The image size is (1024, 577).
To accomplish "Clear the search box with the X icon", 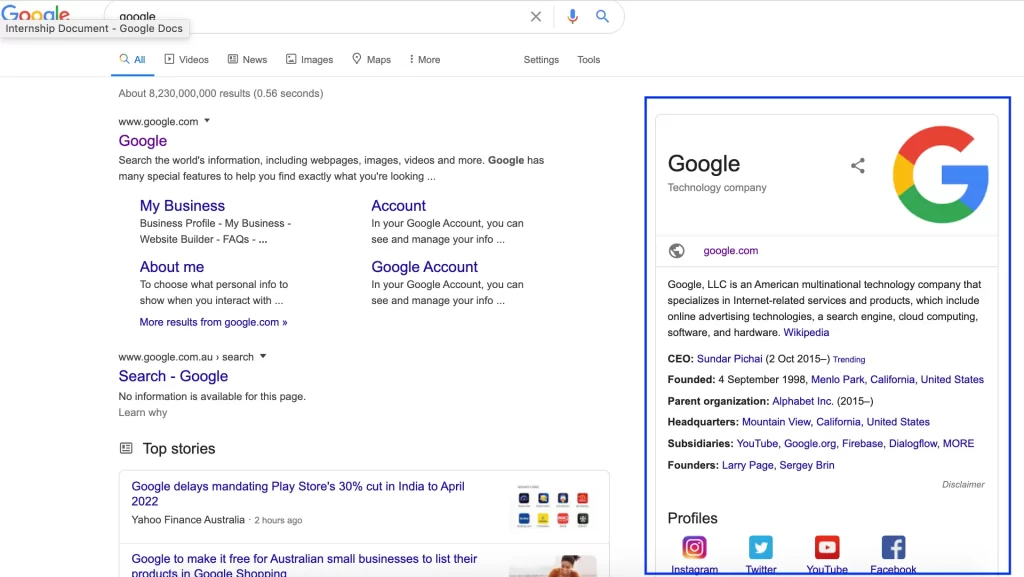I will pyautogui.click(x=536, y=16).
